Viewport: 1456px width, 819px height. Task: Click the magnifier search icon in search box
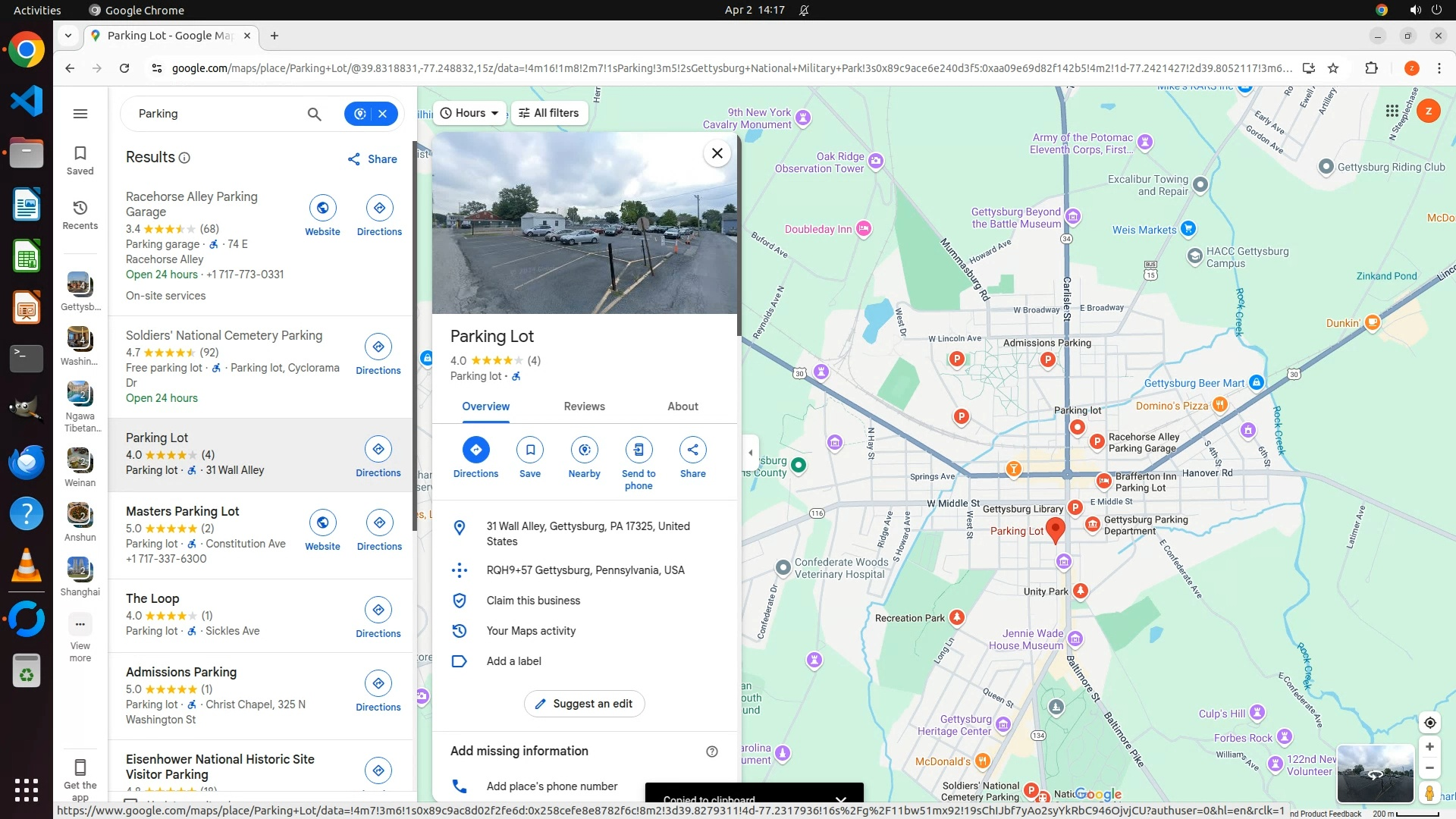coord(314,114)
